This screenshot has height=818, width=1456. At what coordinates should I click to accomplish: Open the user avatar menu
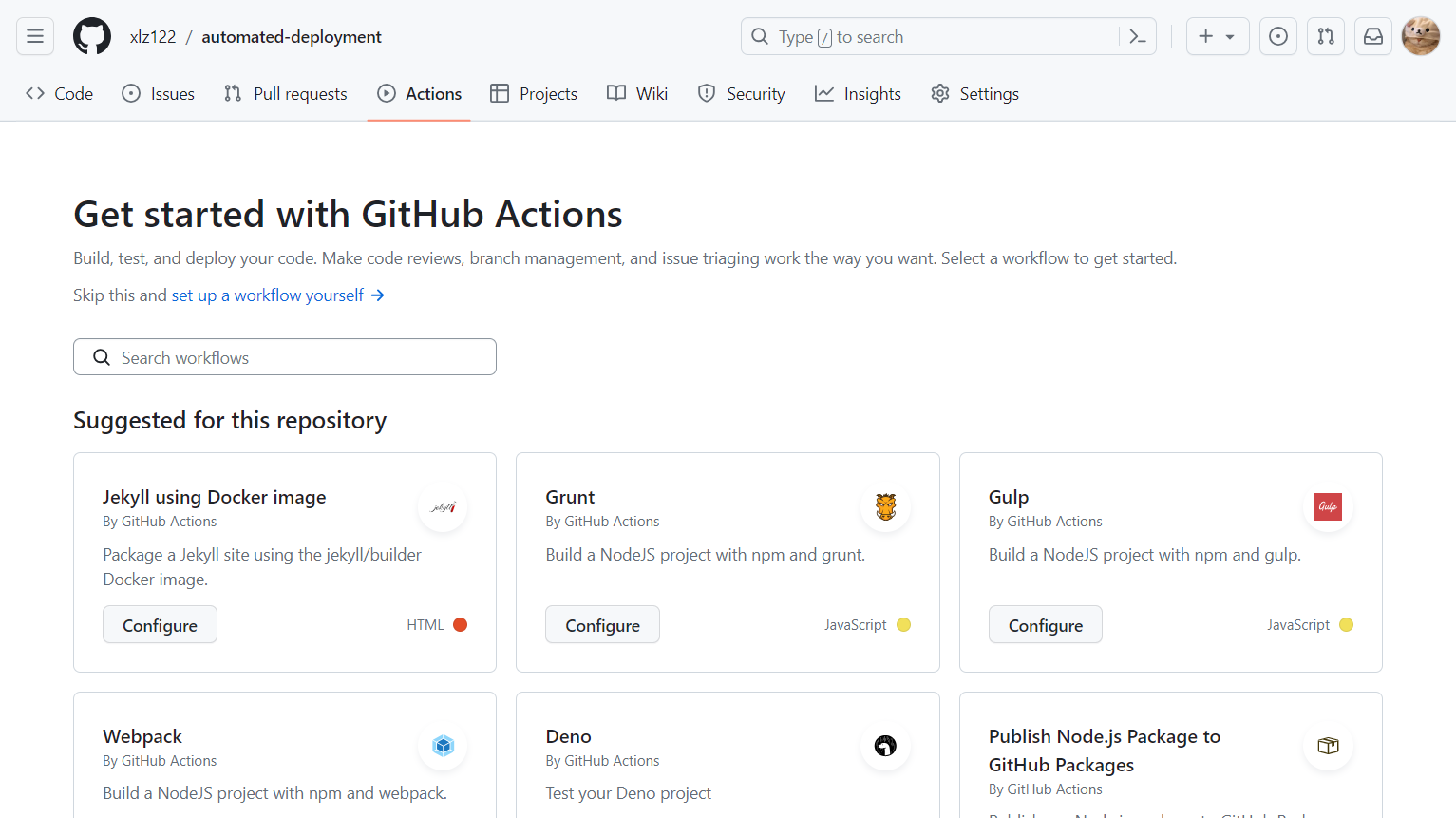pos(1421,36)
